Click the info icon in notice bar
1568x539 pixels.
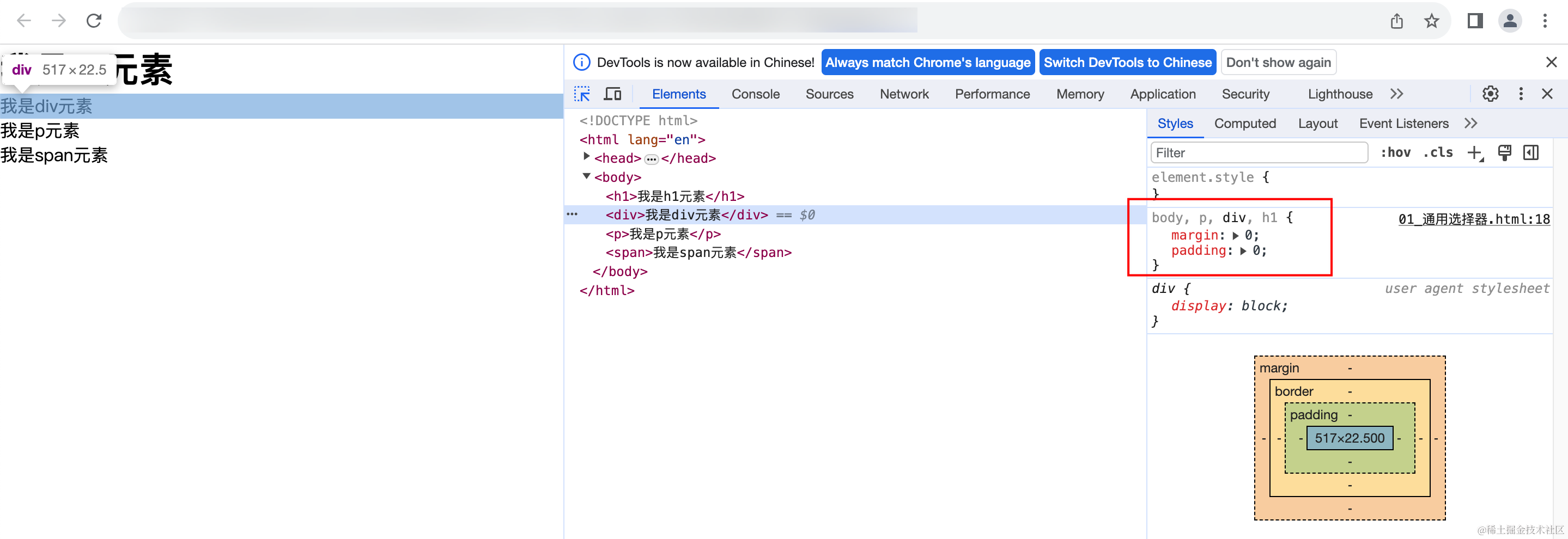582,62
